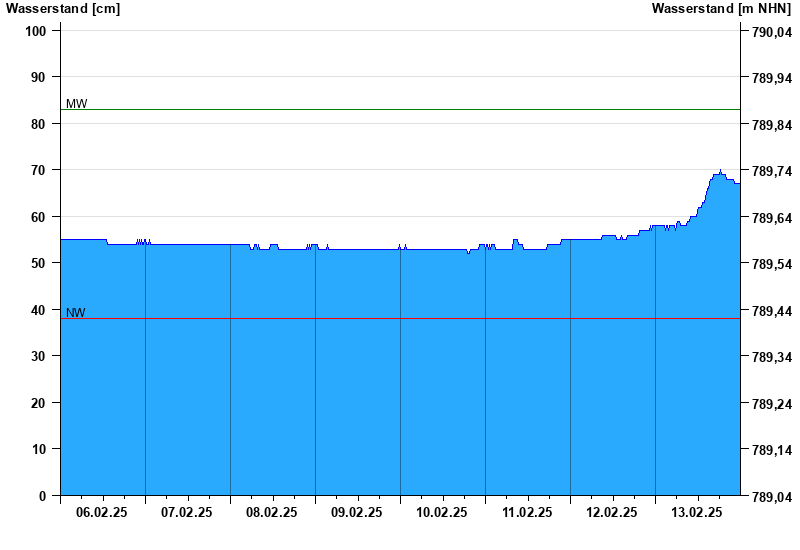The width and height of the screenshot is (800, 550).
Task: Click the 'Wasserstand [m NHN]' right axis title
Action: (720, 9)
